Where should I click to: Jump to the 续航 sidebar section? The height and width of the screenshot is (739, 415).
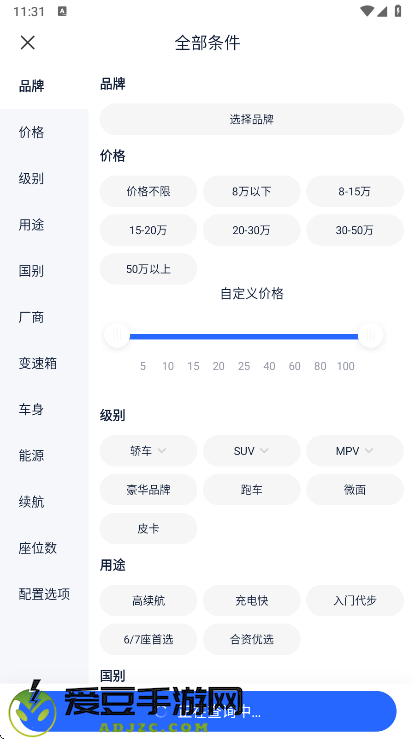[31, 502]
